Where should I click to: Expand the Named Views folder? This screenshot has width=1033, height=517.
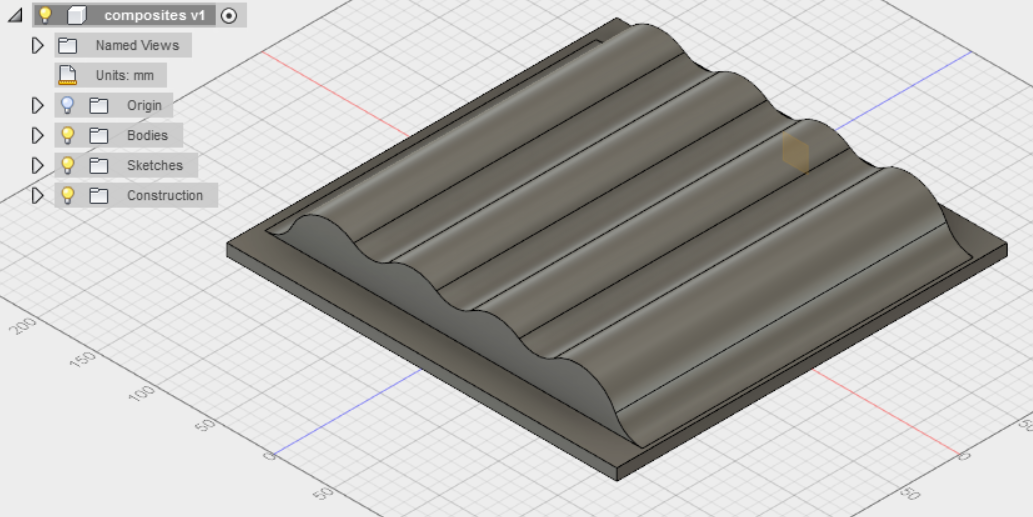pos(38,45)
